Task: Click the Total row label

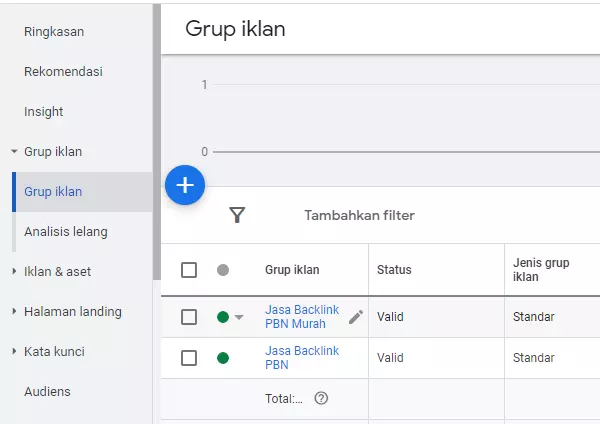Action: pyautogui.click(x=284, y=399)
